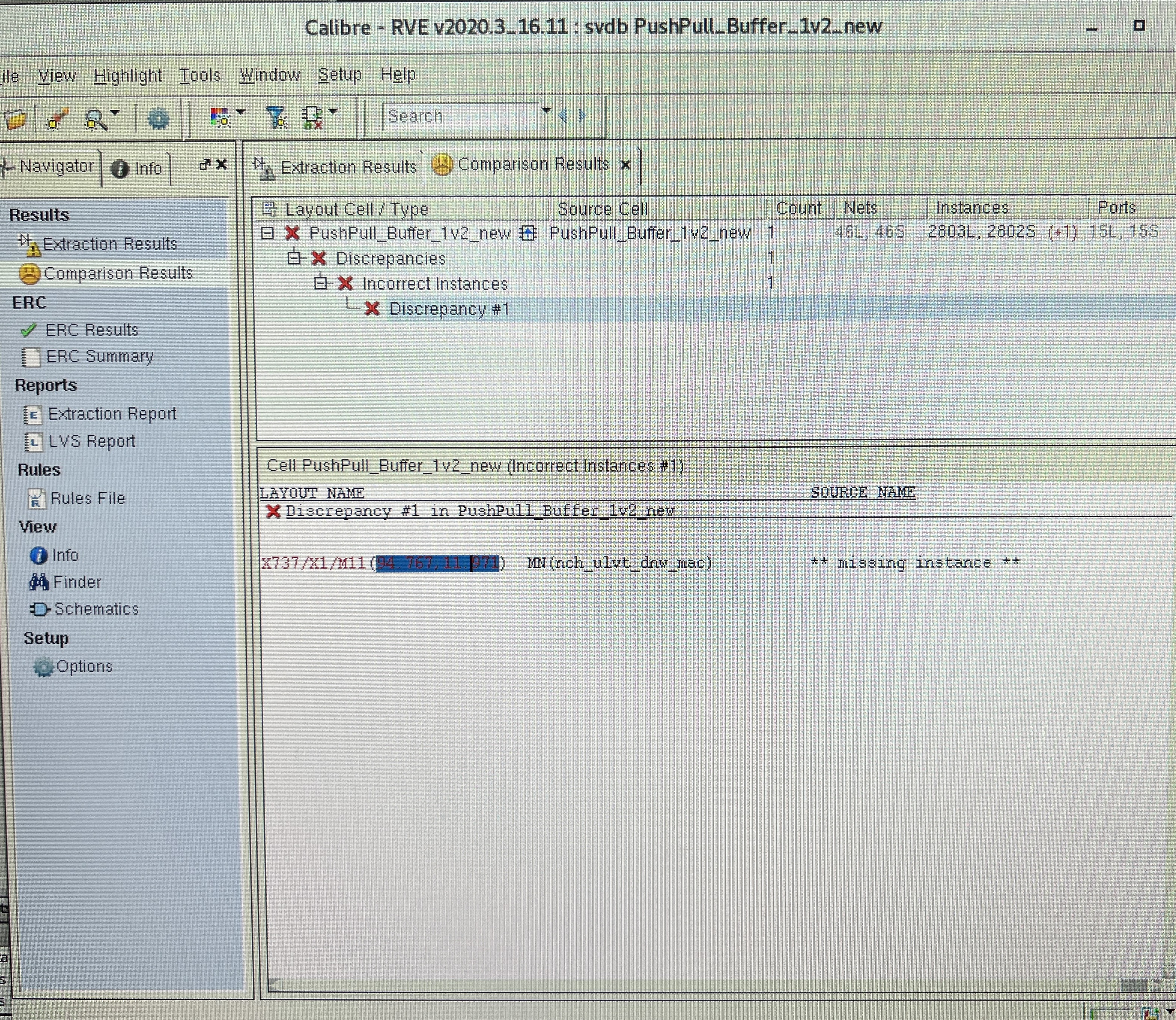Click the Discrepancy #1 in PushPull_Buffer_1v2_new link
The height and width of the screenshot is (1020, 1176).
coord(480,511)
